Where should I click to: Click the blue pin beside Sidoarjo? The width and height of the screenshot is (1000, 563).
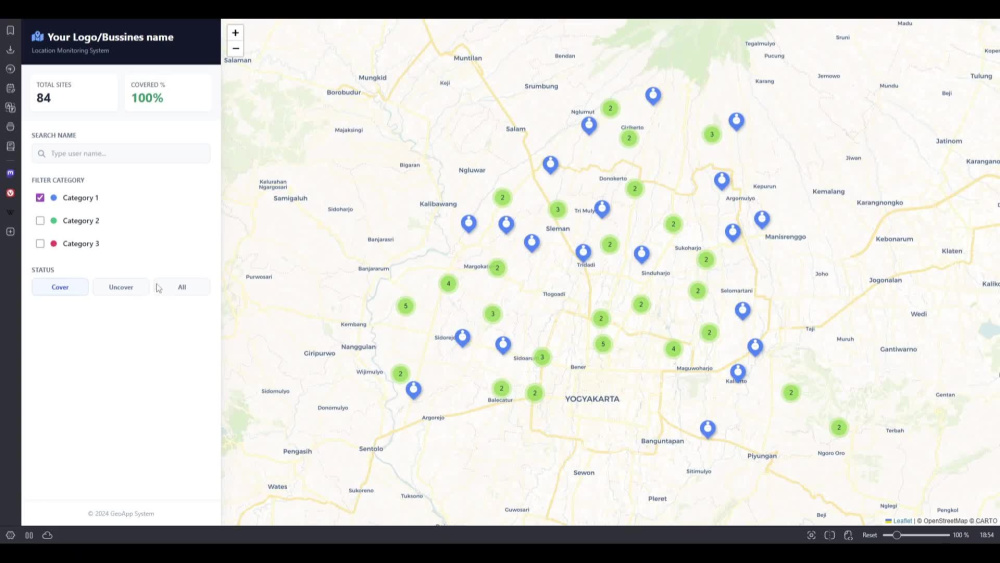[x=462, y=337]
